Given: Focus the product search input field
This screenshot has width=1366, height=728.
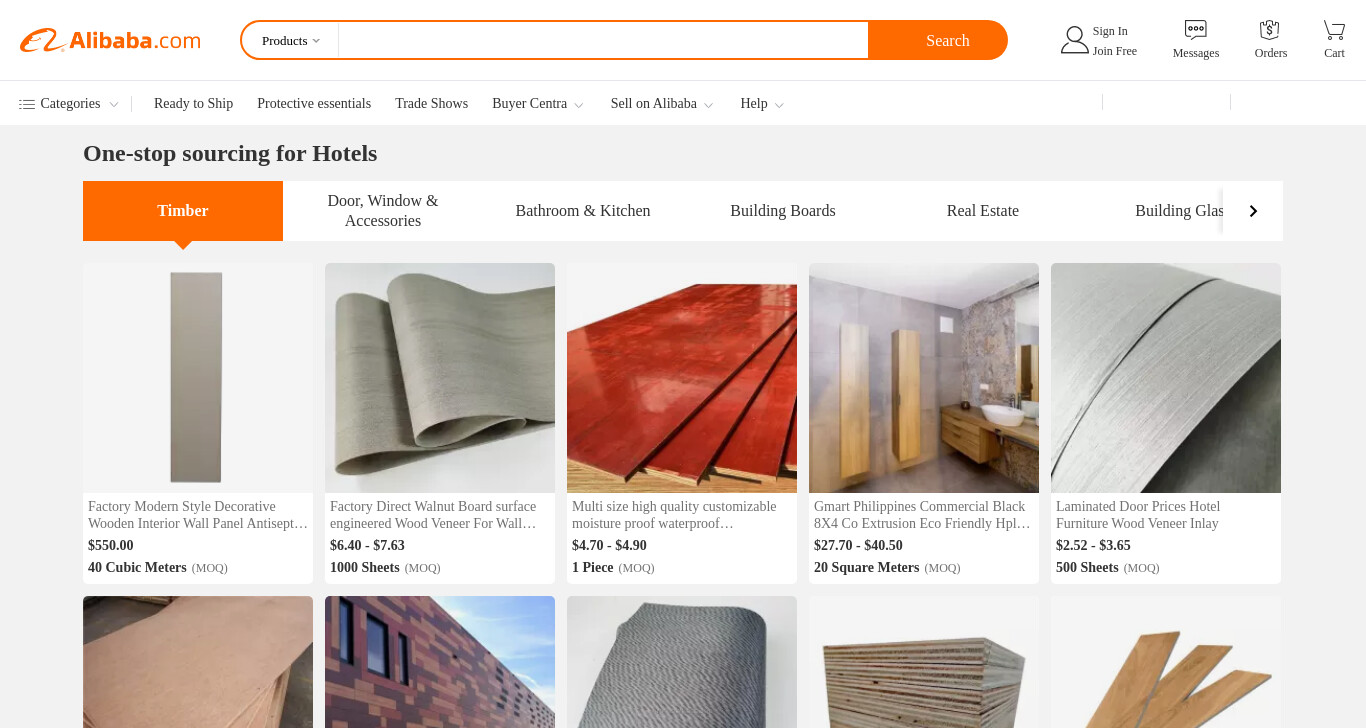Looking at the screenshot, I should click(x=603, y=41).
